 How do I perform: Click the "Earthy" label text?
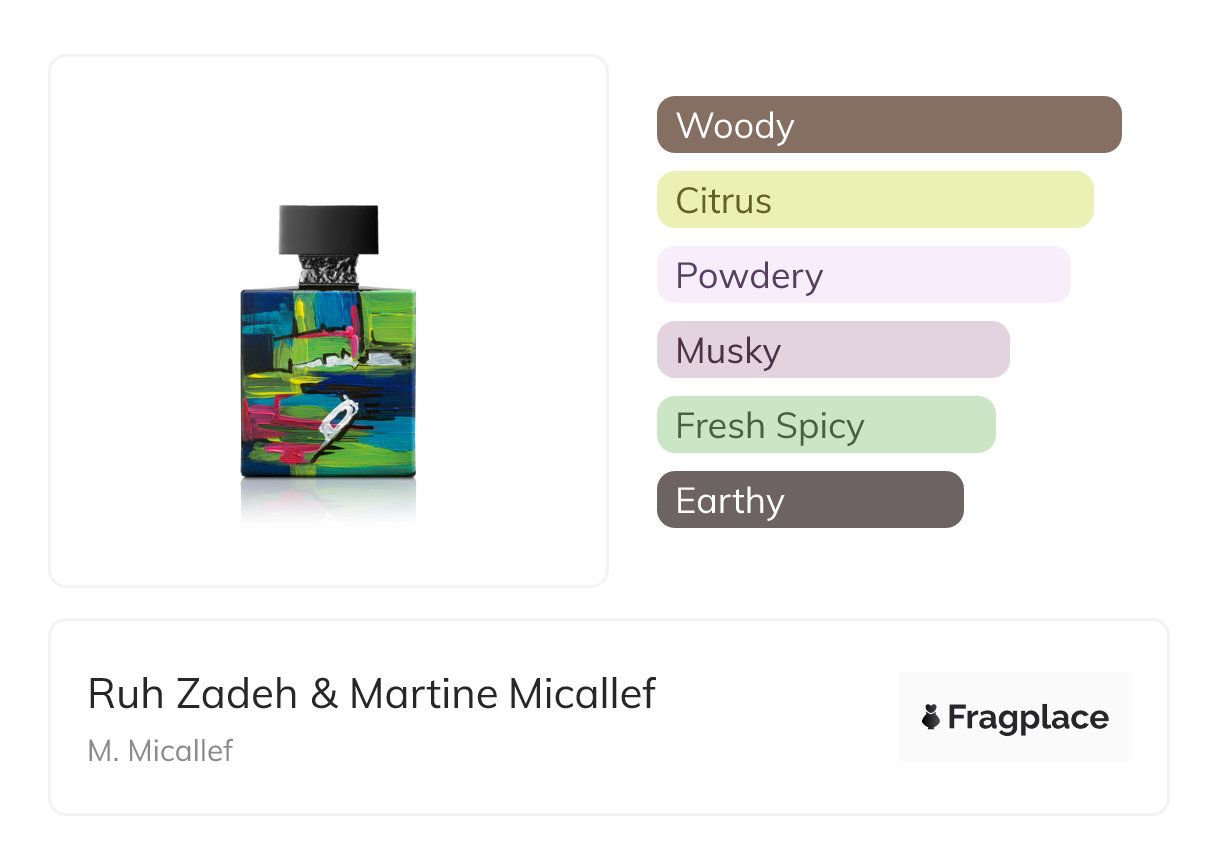(x=730, y=501)
